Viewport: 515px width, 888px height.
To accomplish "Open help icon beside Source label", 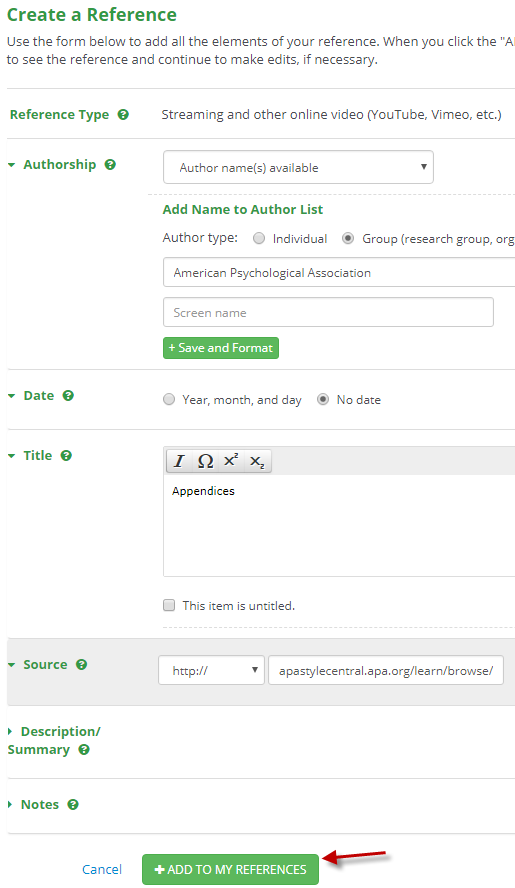I will click(81, 664).
